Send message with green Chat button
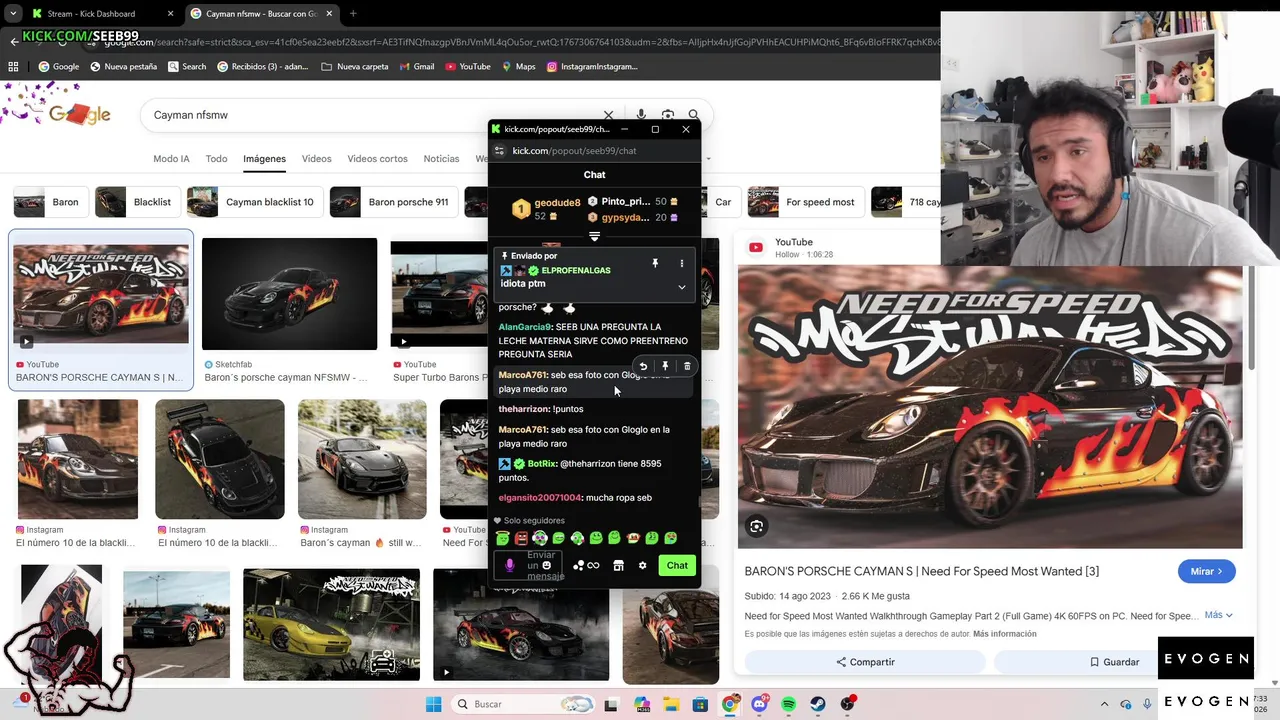This screenshot has height=720, width=1280. point(677,565)
